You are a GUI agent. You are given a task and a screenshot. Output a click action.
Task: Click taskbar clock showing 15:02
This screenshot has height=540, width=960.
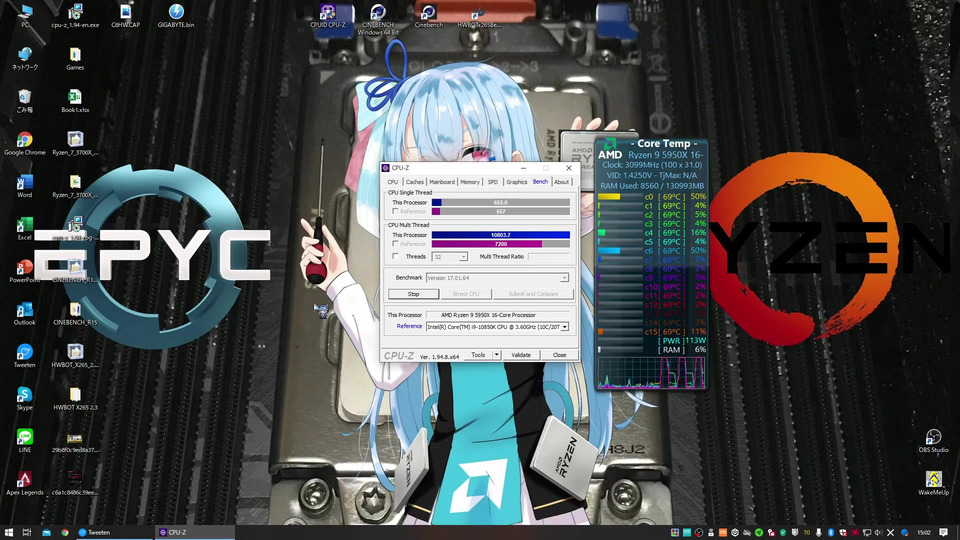tap(923, 533)
